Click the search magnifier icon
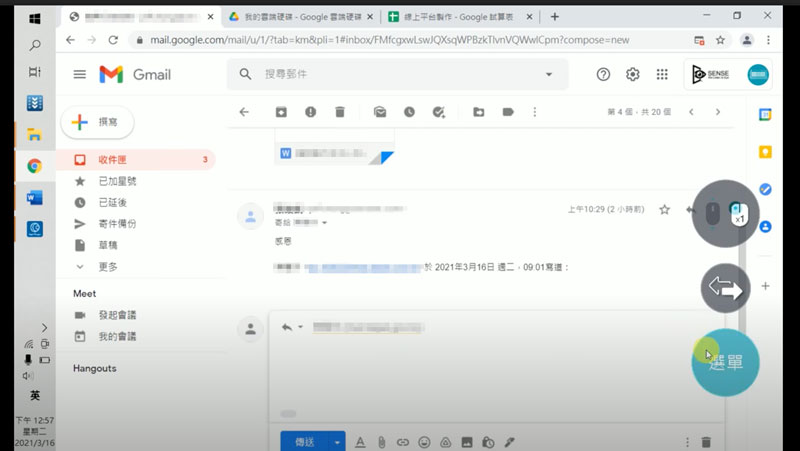800x451 pixels. 245,74
